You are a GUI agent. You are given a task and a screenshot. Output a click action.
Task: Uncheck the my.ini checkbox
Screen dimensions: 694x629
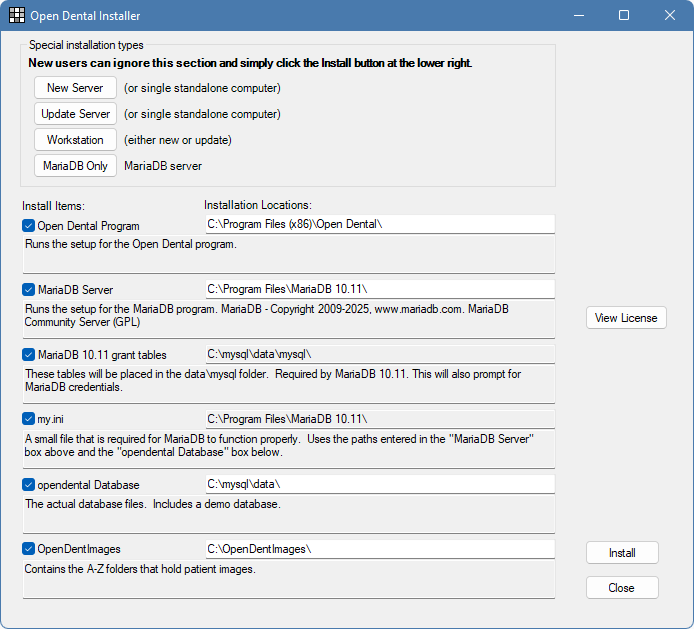pos(28,419)
